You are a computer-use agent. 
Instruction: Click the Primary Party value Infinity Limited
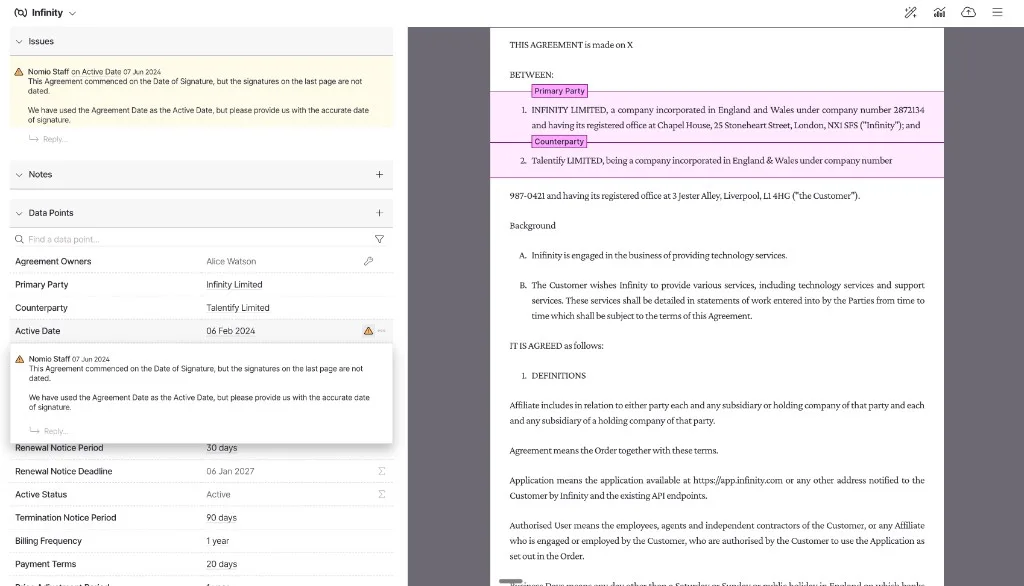click(x=234, y=285)
